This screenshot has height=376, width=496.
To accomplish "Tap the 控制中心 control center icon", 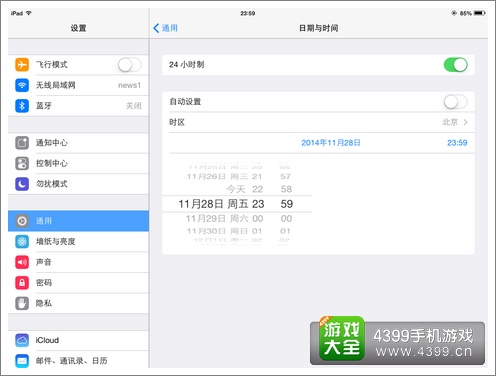I will coord(22,163).
